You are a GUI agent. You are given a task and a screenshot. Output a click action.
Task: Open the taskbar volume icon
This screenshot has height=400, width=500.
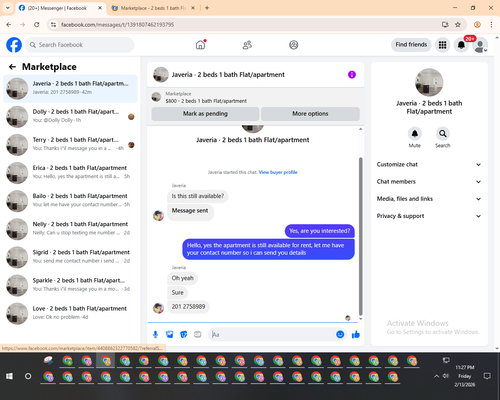[446, 376]
